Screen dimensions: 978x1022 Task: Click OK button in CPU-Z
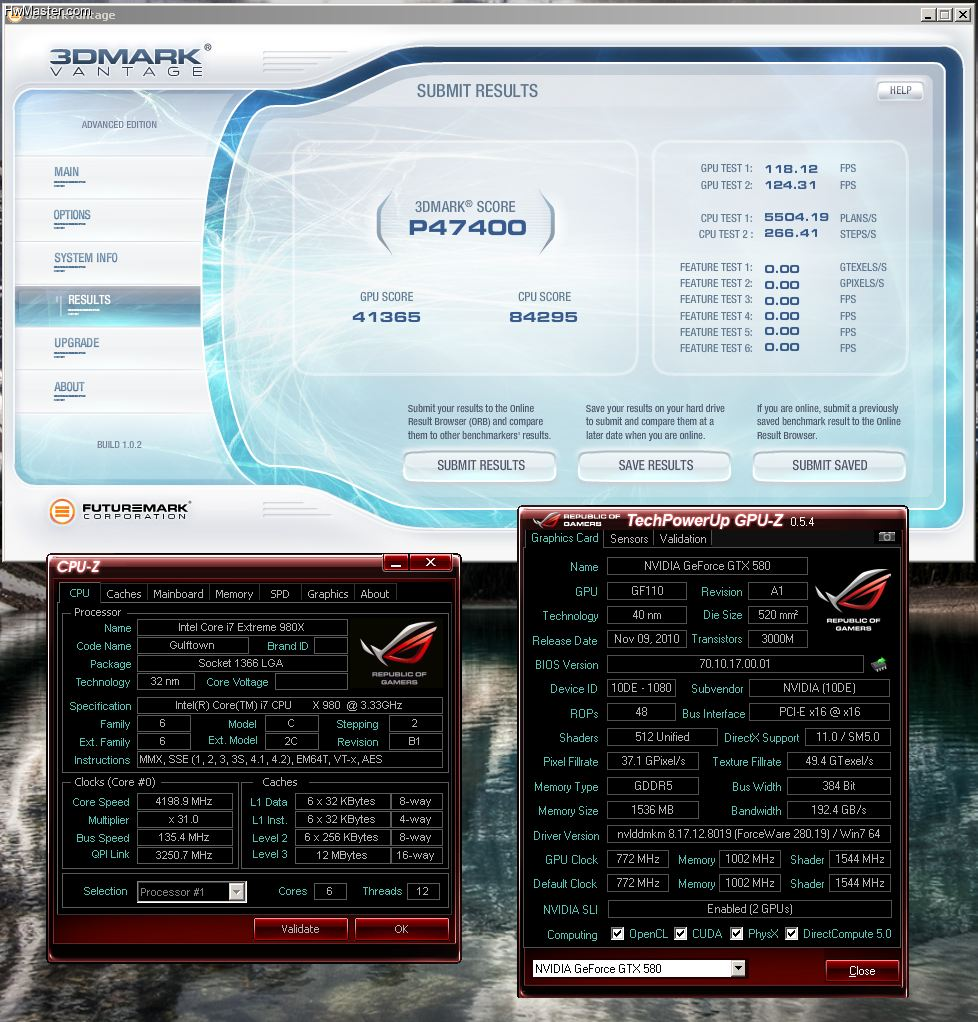[402, 929]
